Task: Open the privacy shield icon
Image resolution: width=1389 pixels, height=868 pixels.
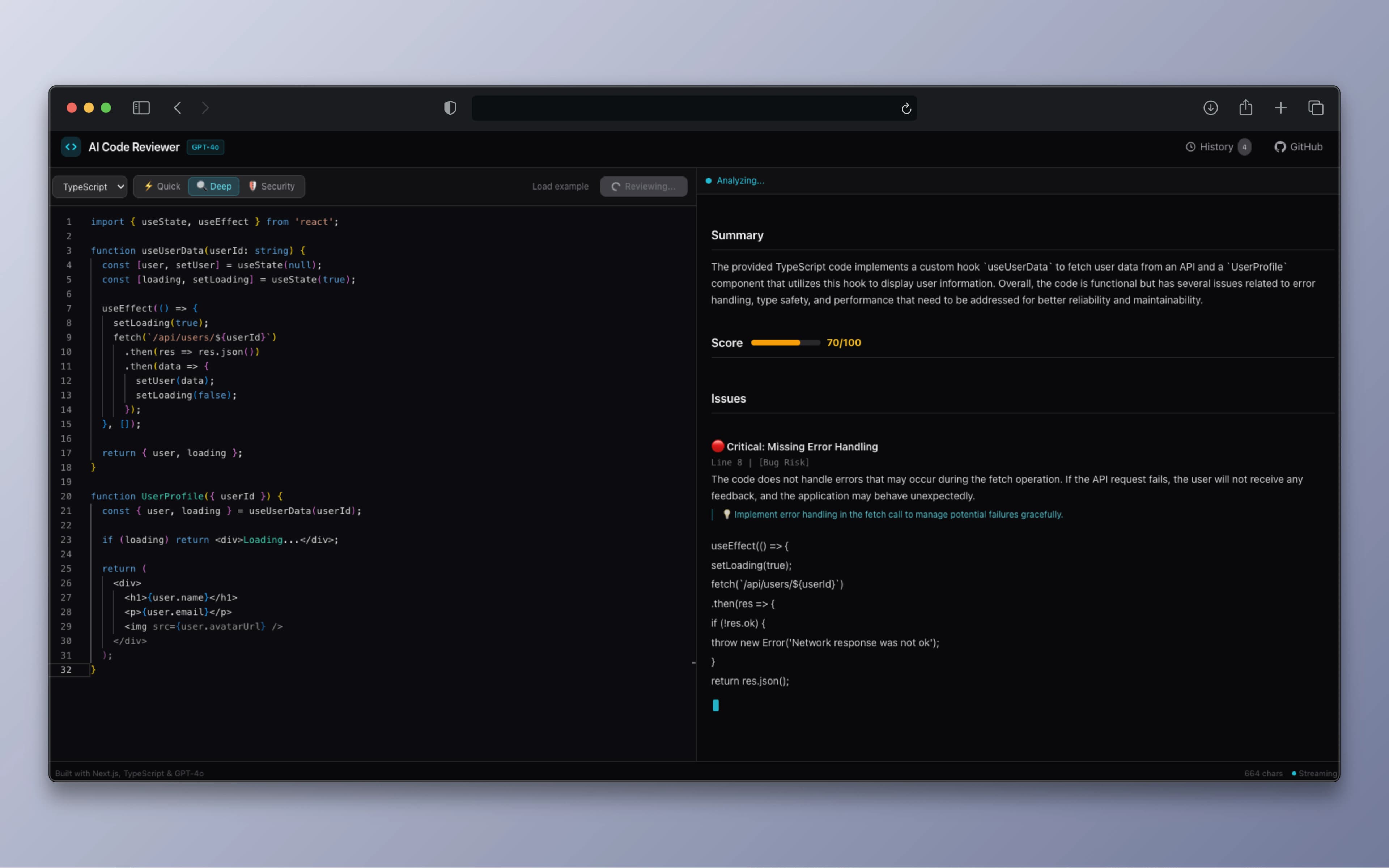Action: (450, 108)
